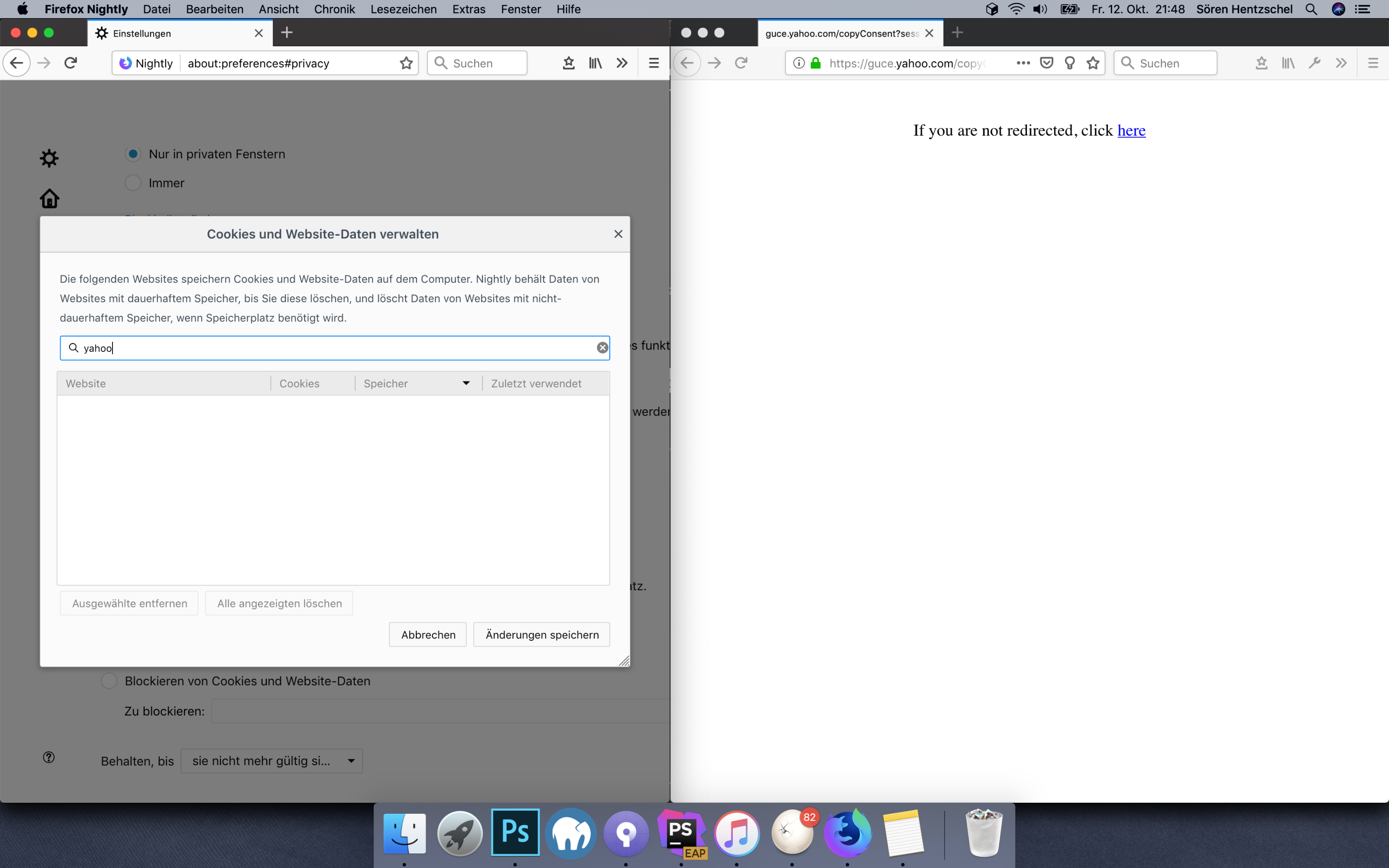The image size is (1389, 868).
Task: Select 'Blockieren von Cookies und Website-Daten' radio
Action: (x=109, y=681)
